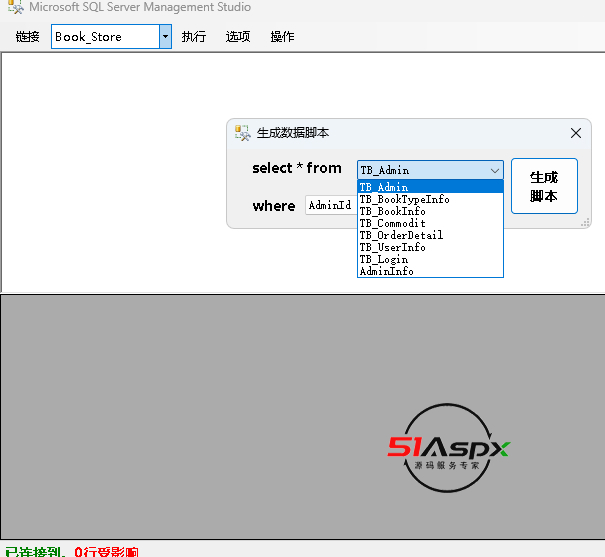Image resolution: width=605 pixels, height=557 pixels.
Task: Click the dialog resize grip corner
Action: tap(585, 223)
